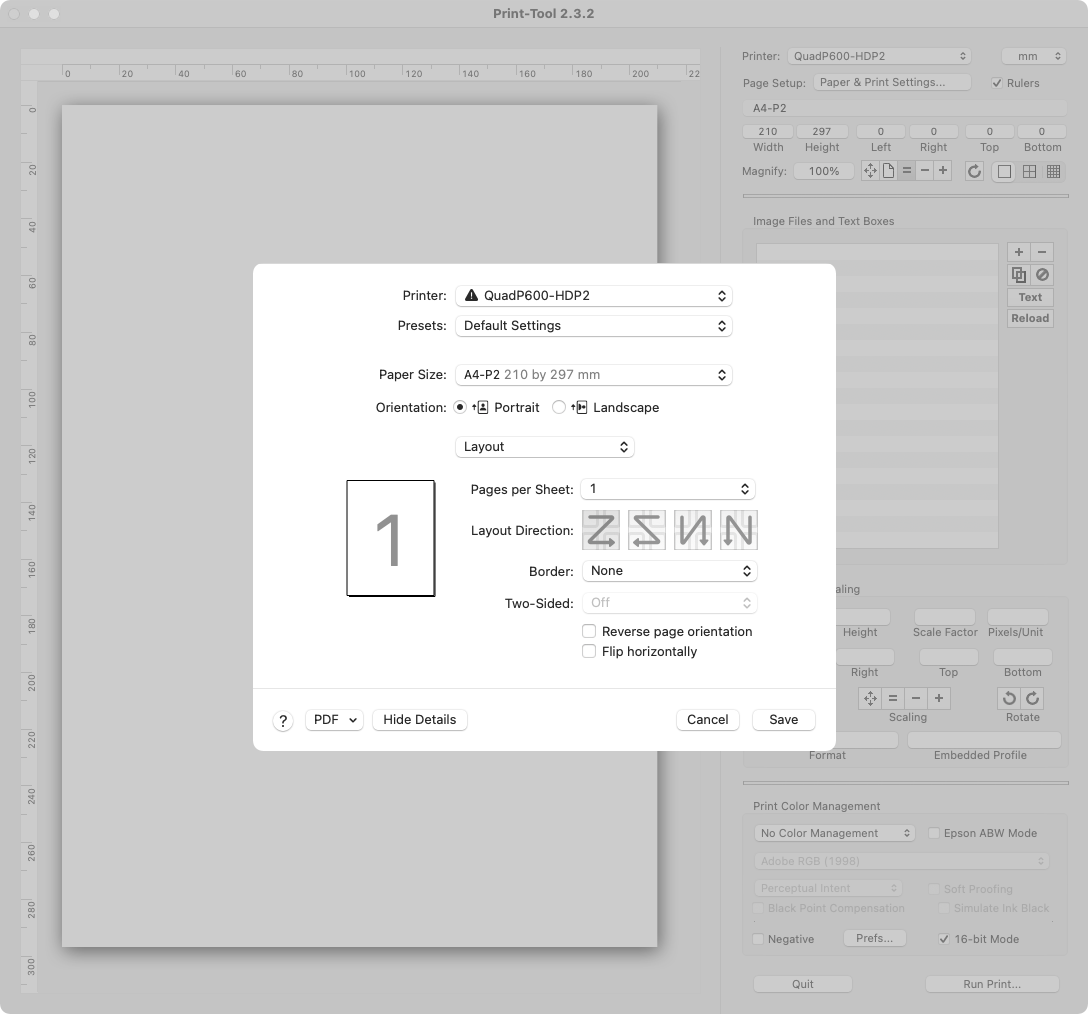
Task: Select the Z-shaped left-to-right layout direction
Action: point(601,530)
